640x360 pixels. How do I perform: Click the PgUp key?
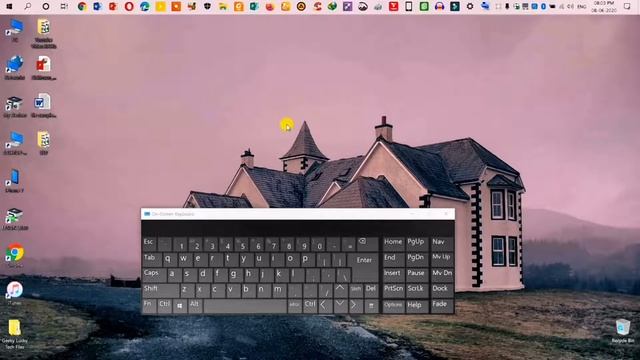[417, 244]
